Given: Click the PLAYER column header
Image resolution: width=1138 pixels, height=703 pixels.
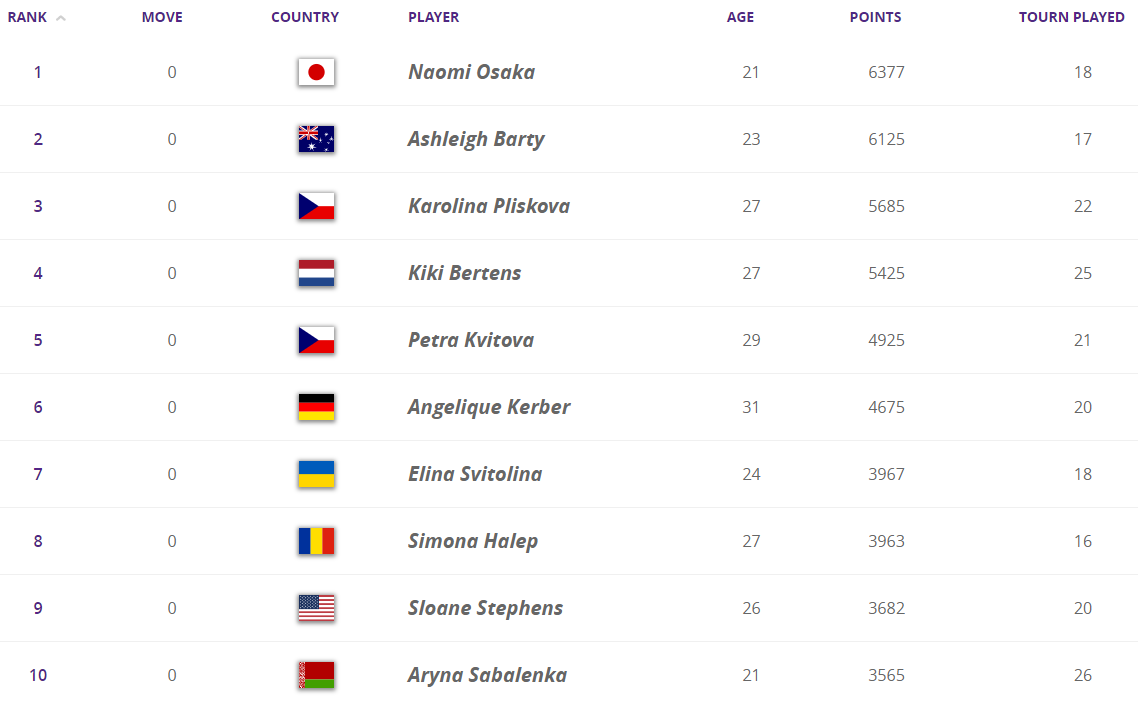Looking at the screenshot, I should pyautogui.click(x=434, y=17).
